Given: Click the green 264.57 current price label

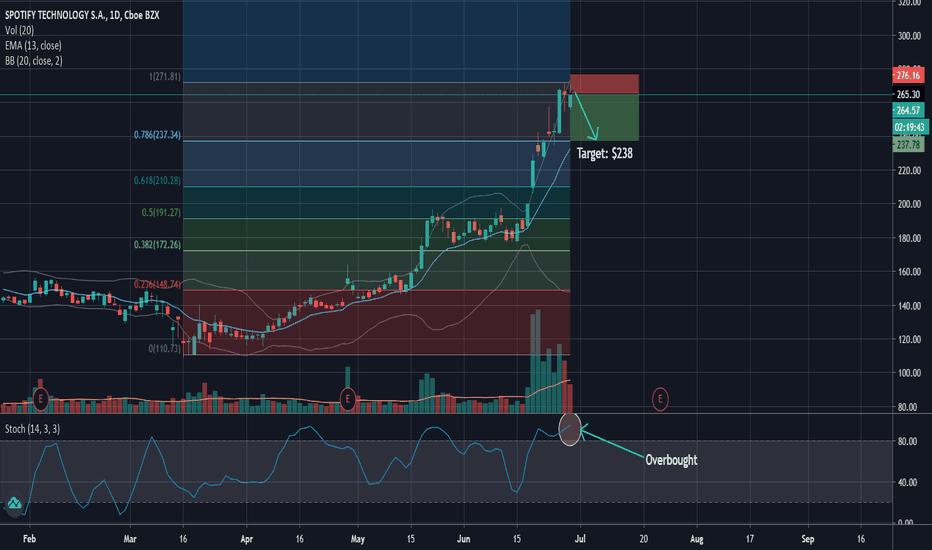Looking at the screenshot, I should coord(908,110).
